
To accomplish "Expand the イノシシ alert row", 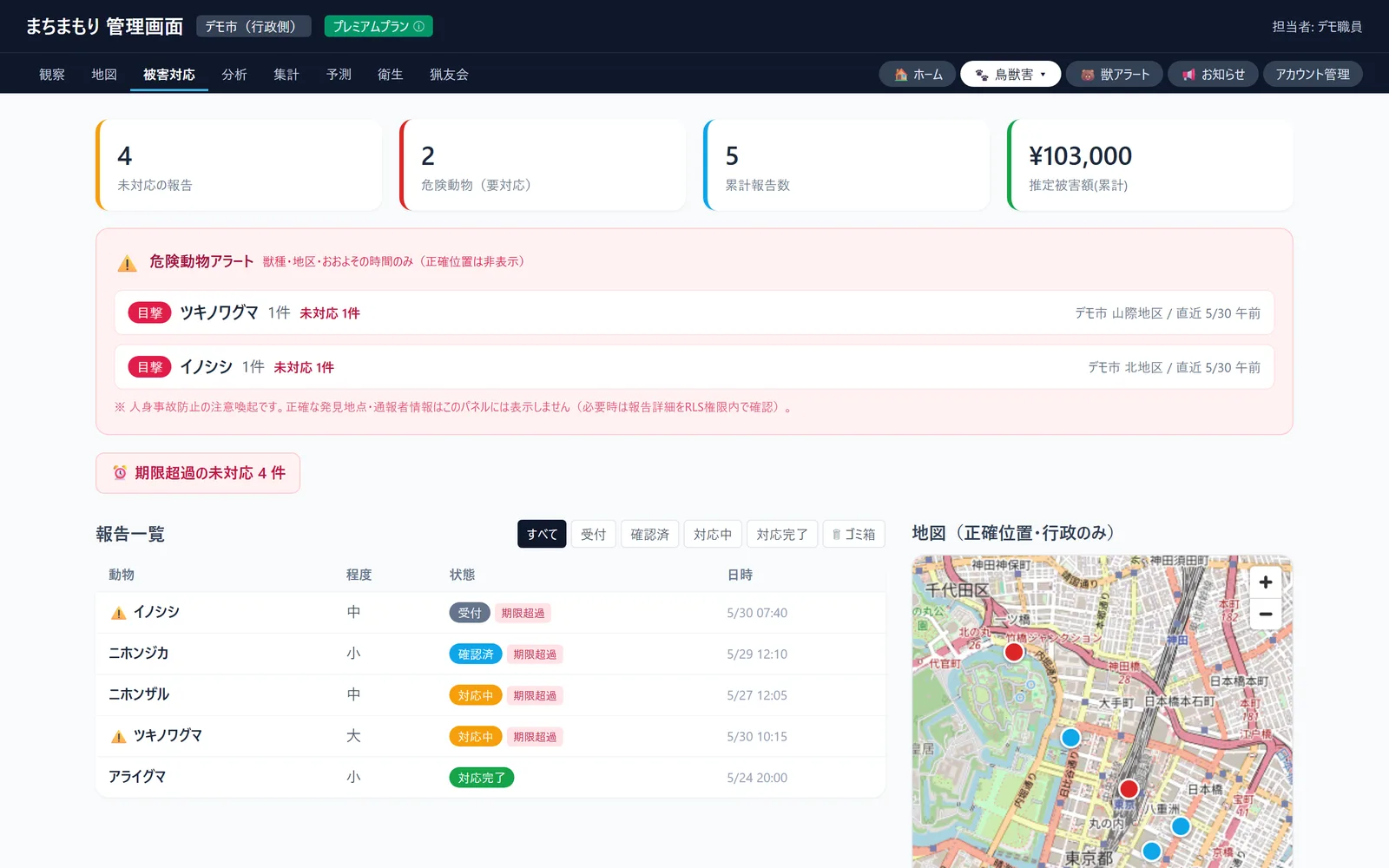I will pyautogui.click(x=694, y=367).
